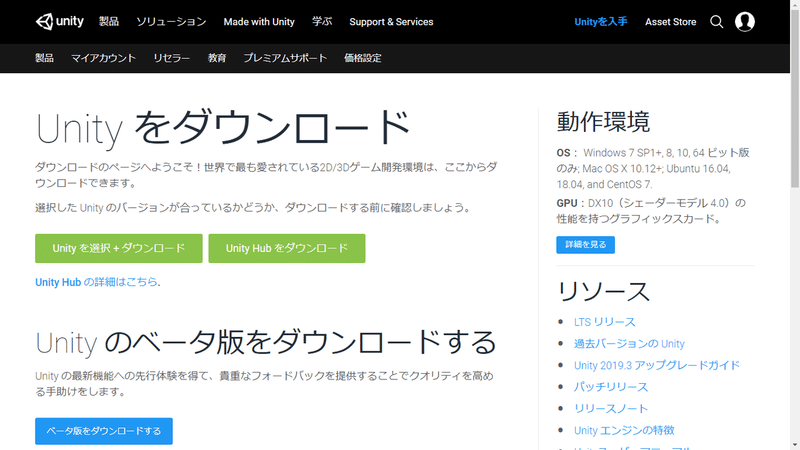Click the Unity を選択 + ダウンロード button

118,248
